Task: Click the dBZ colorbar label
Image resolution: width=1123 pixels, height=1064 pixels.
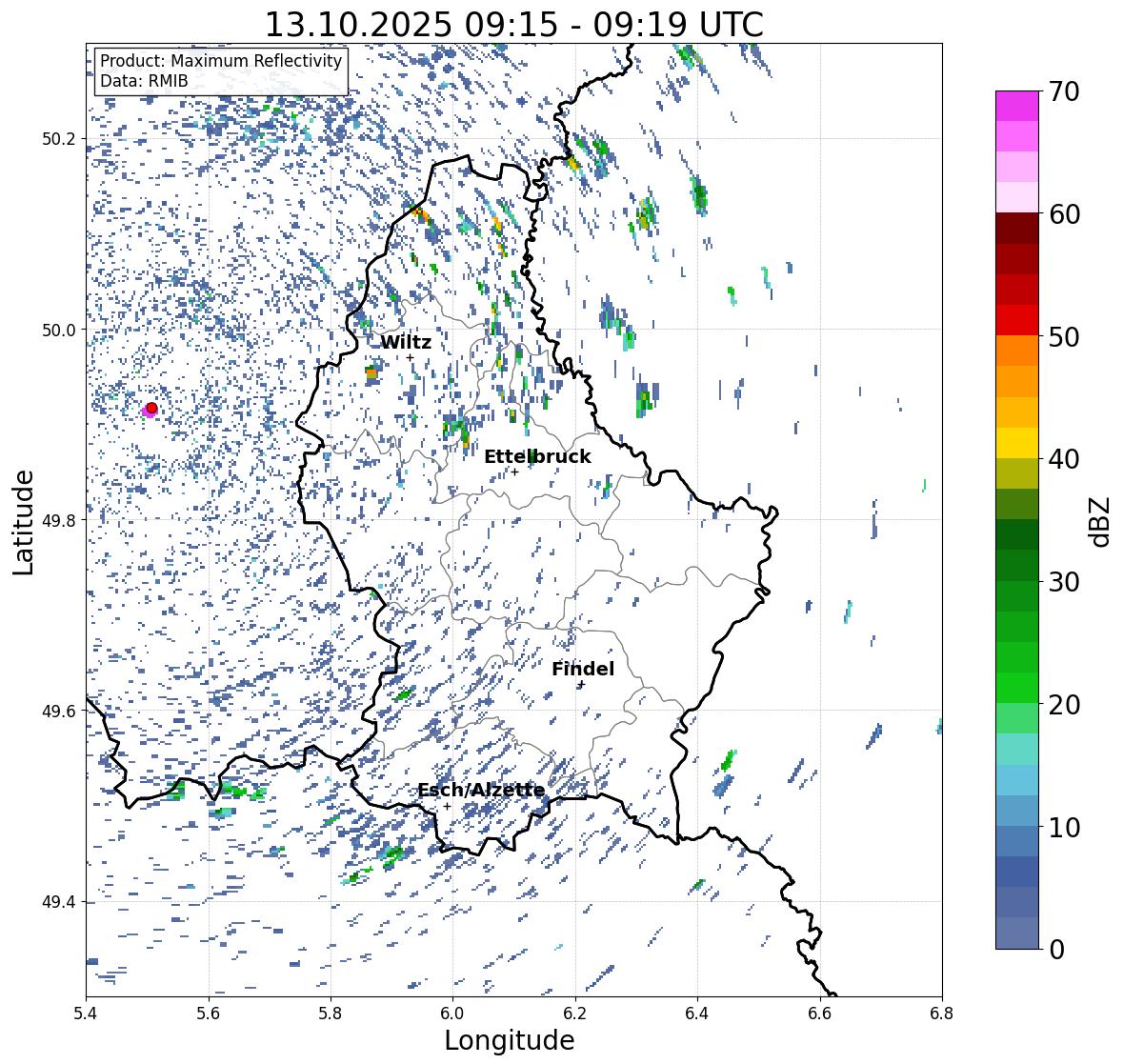Action: tap(1101, 522)
